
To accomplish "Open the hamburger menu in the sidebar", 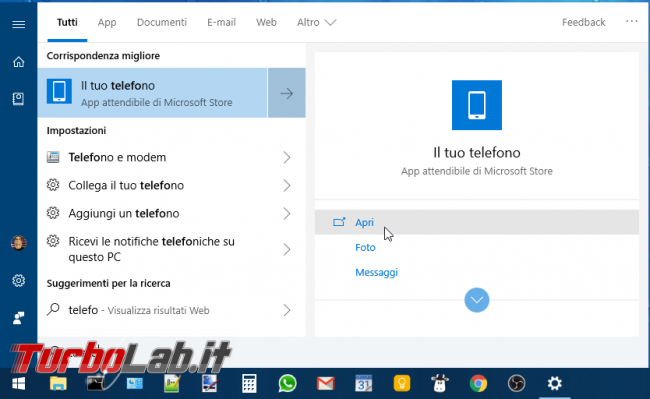I will [18, 24].
